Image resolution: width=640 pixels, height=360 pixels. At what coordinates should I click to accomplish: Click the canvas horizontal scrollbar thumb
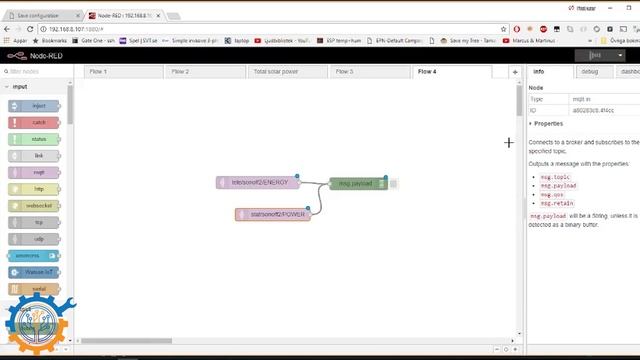pyautogui.click(x=127, y=340)
